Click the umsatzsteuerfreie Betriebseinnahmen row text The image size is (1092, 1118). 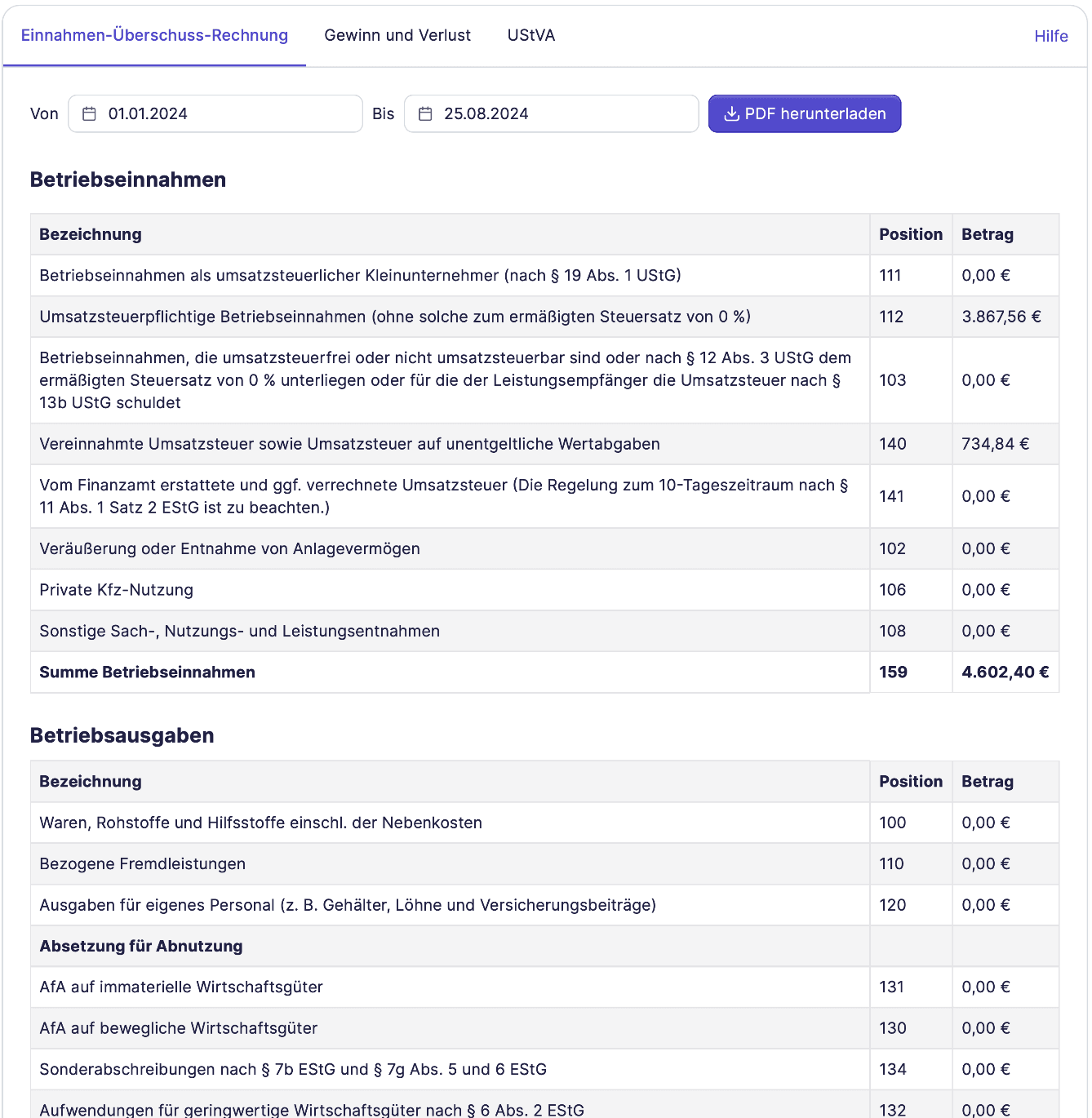446,380
